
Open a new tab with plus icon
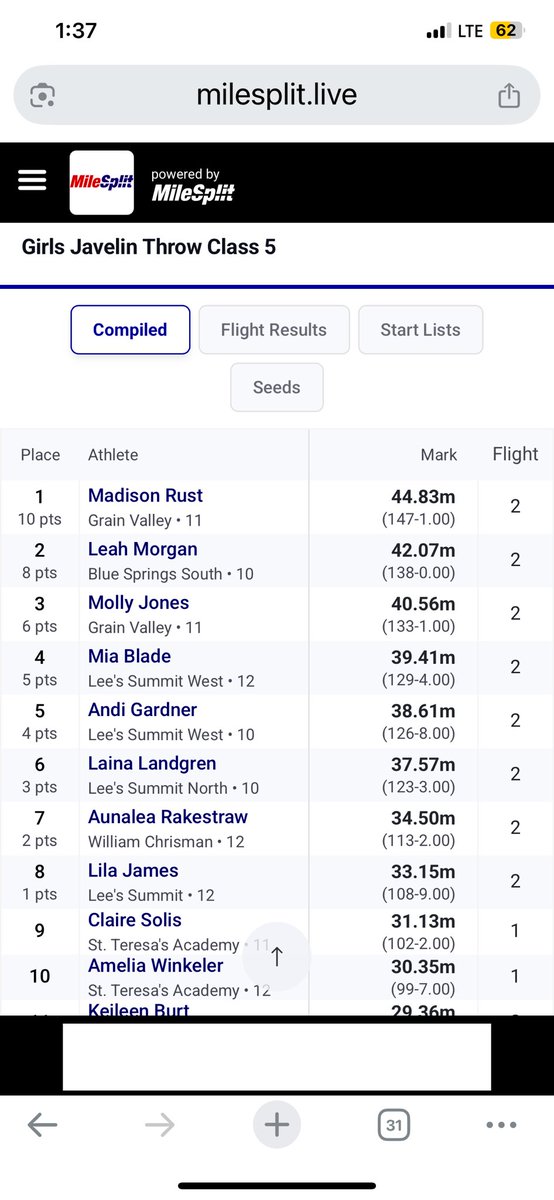coord(277,1125)
